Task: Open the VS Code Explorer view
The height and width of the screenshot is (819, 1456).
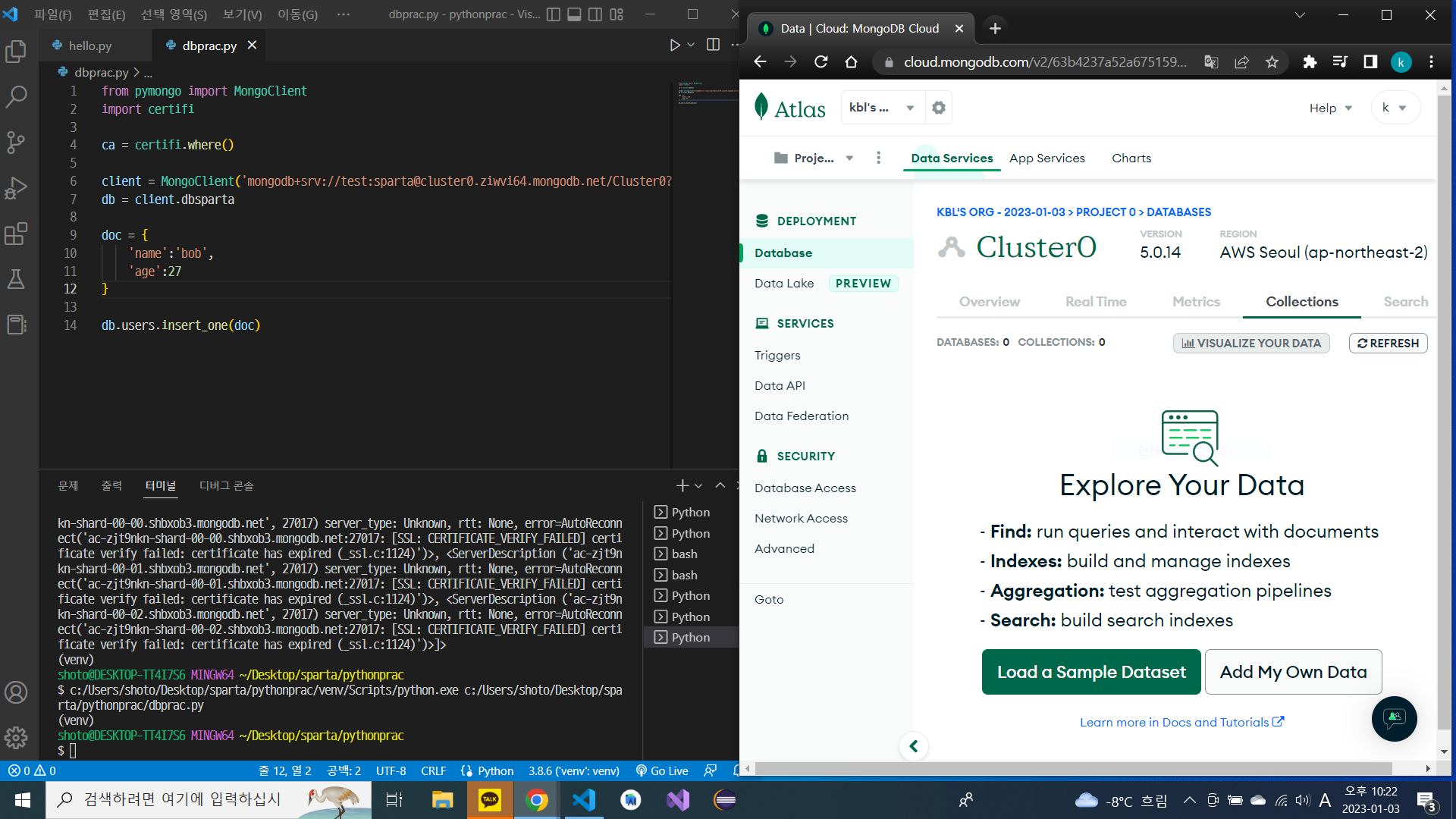Action: tap(16, 52)
